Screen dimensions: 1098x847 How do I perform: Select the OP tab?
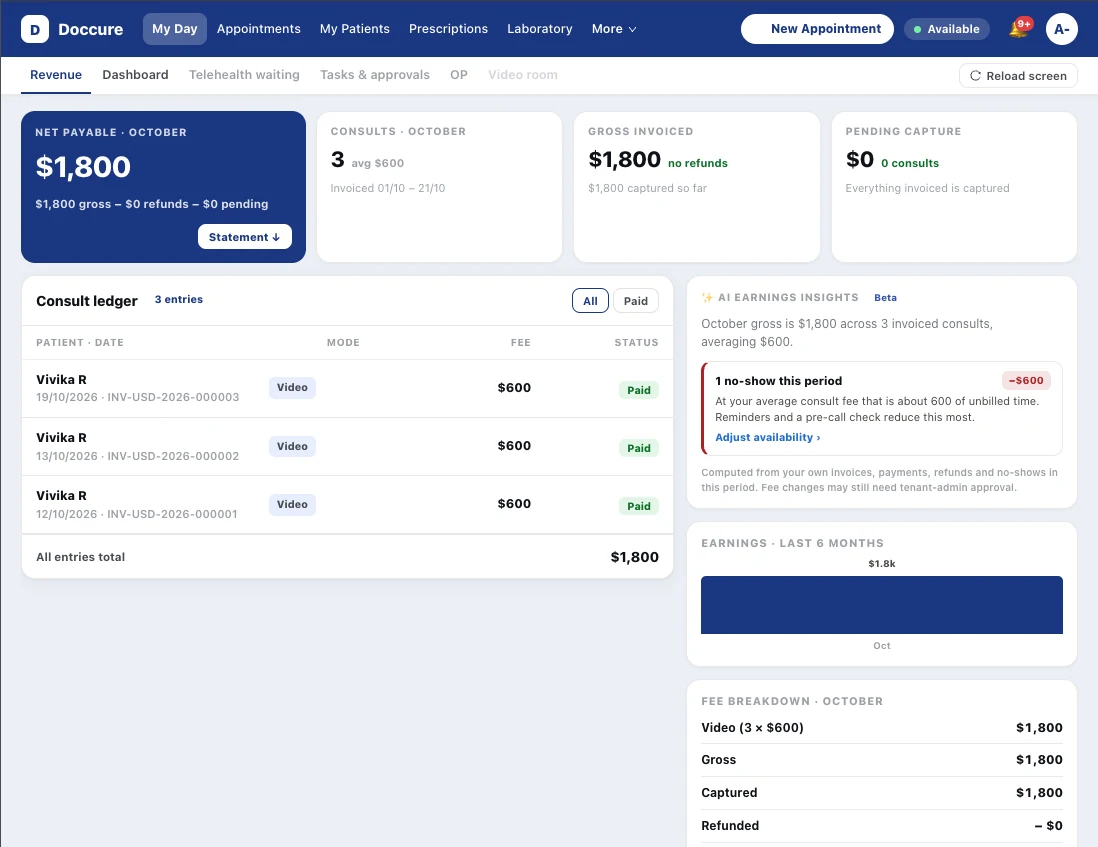(459, 75)
